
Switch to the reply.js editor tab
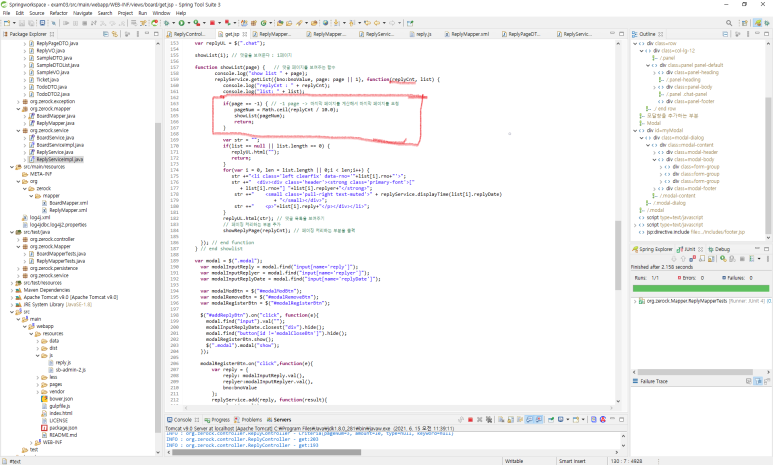click(x=423, y=34)
